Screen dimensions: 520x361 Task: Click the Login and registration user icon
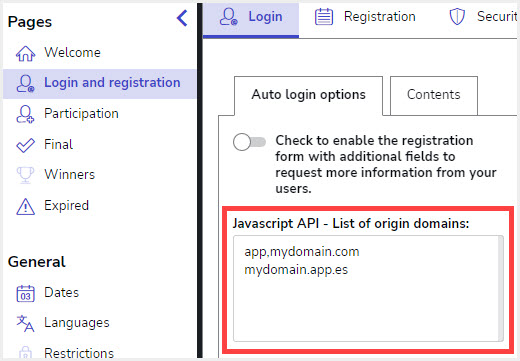tap(25, 83)
